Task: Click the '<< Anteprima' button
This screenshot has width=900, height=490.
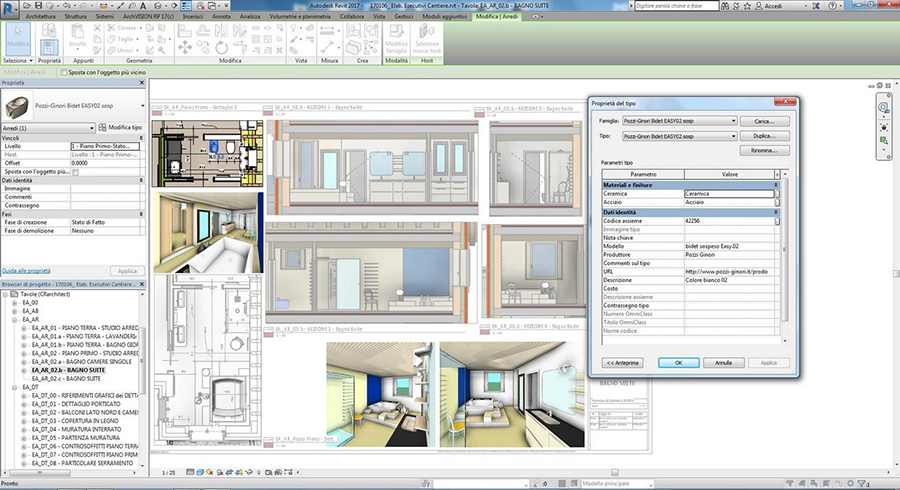Action: click(x=623, y=363)
